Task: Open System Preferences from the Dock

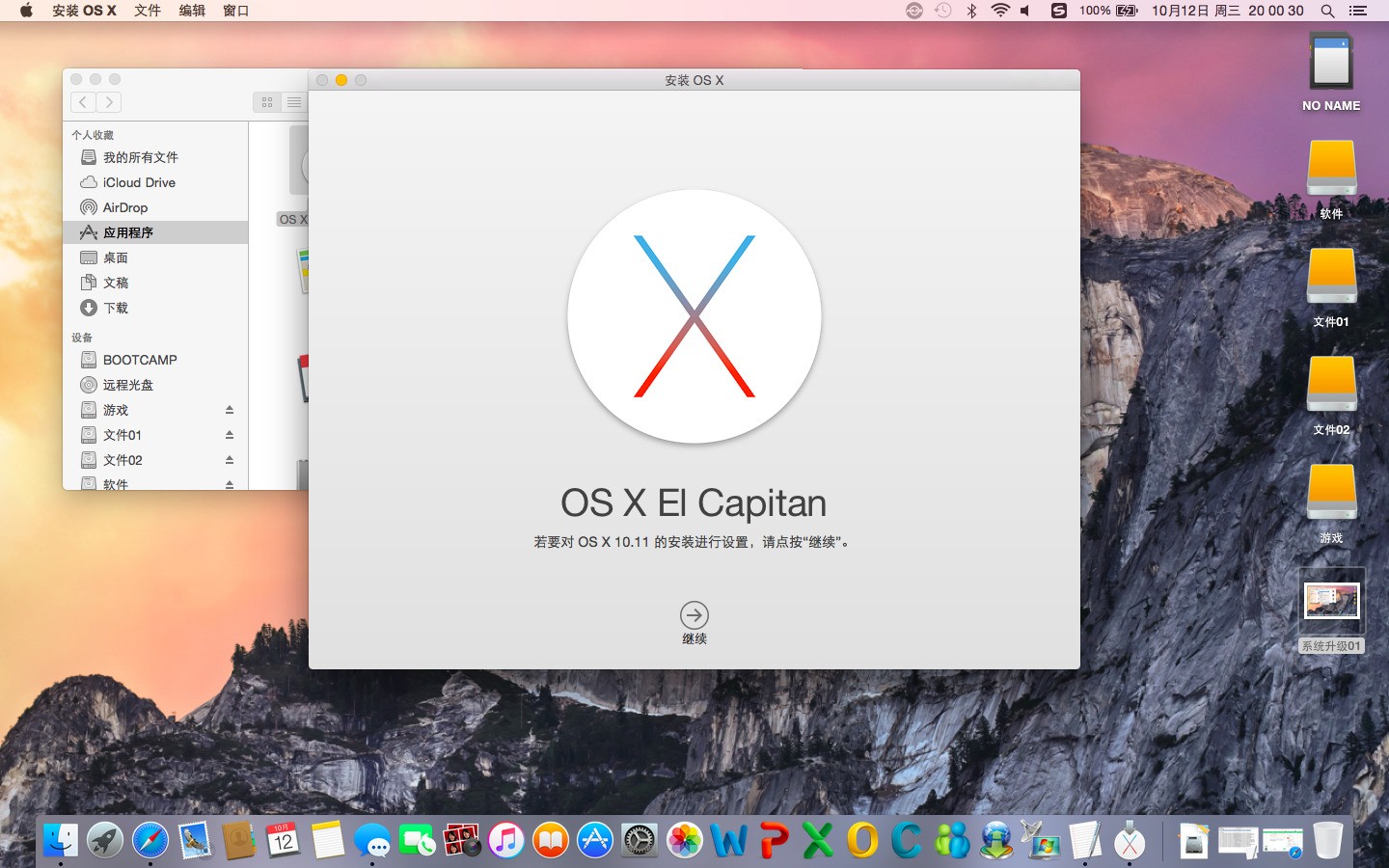Action: click(x=639, y=840)
